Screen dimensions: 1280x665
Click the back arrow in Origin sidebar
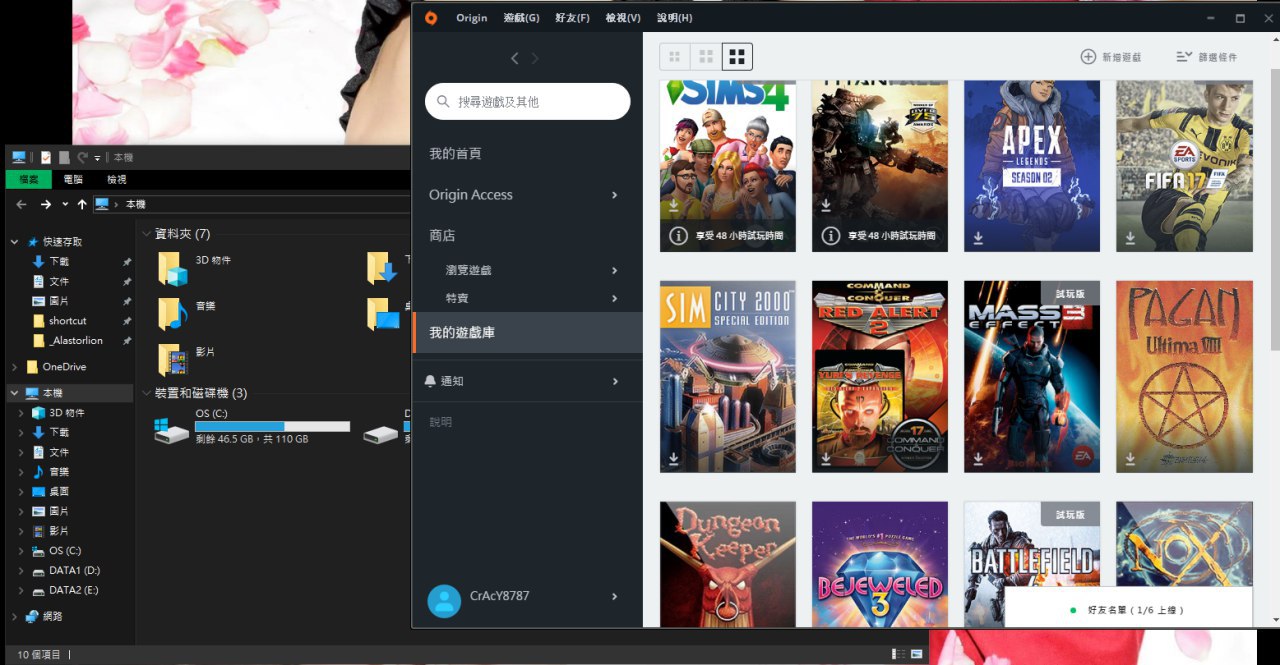[x=515, y=59]
